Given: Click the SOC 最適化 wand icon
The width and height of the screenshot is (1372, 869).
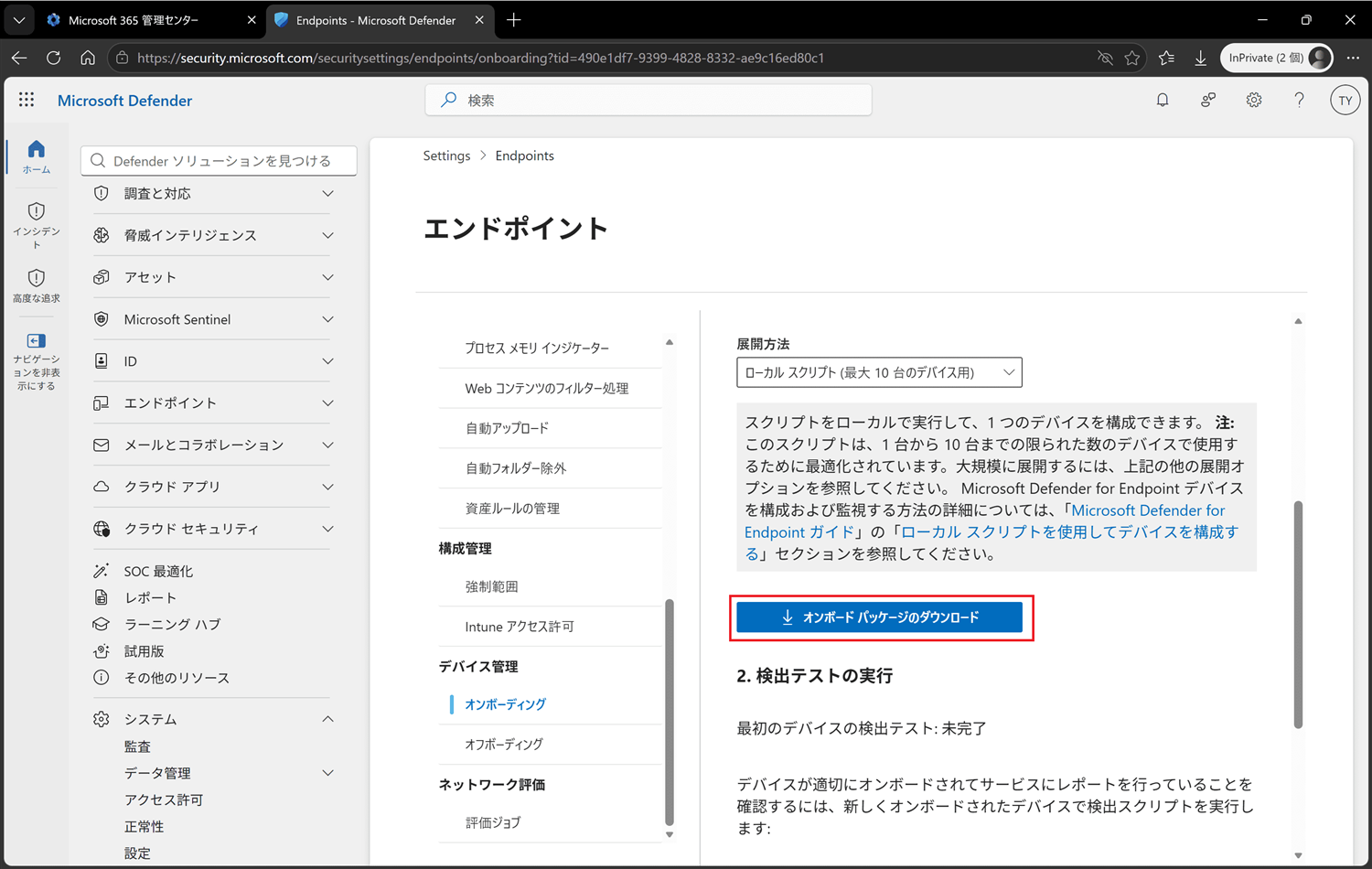Looking at the screenshot, I should coord(102,571).
